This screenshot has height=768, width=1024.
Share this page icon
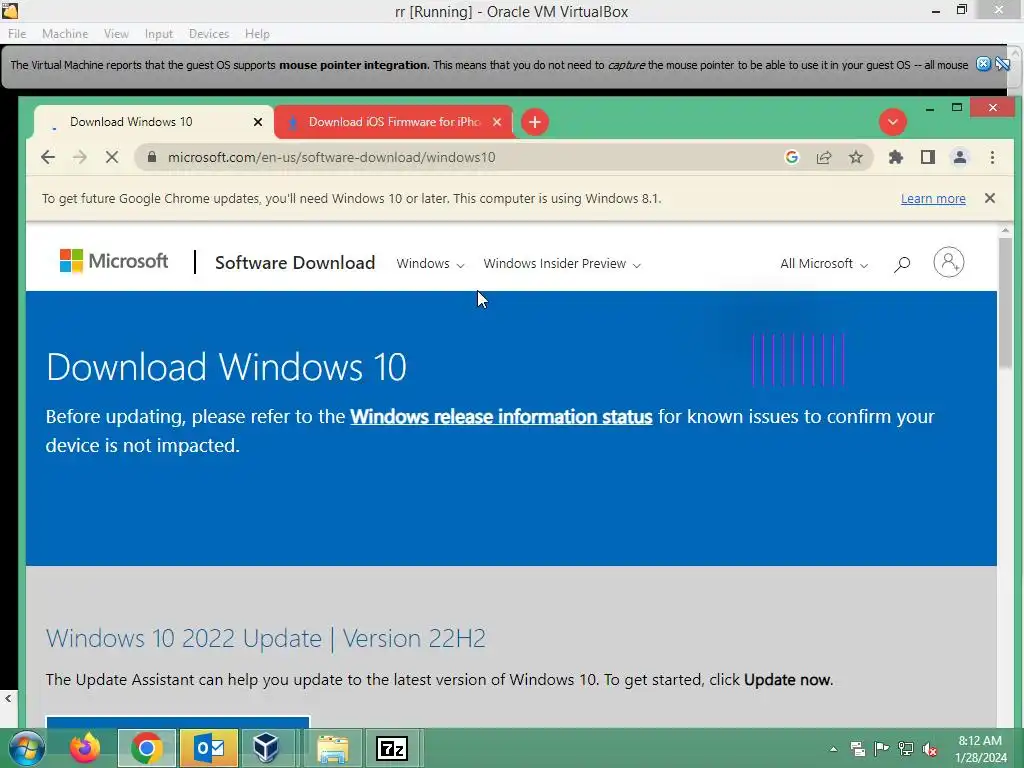click(x=824, y=157)
